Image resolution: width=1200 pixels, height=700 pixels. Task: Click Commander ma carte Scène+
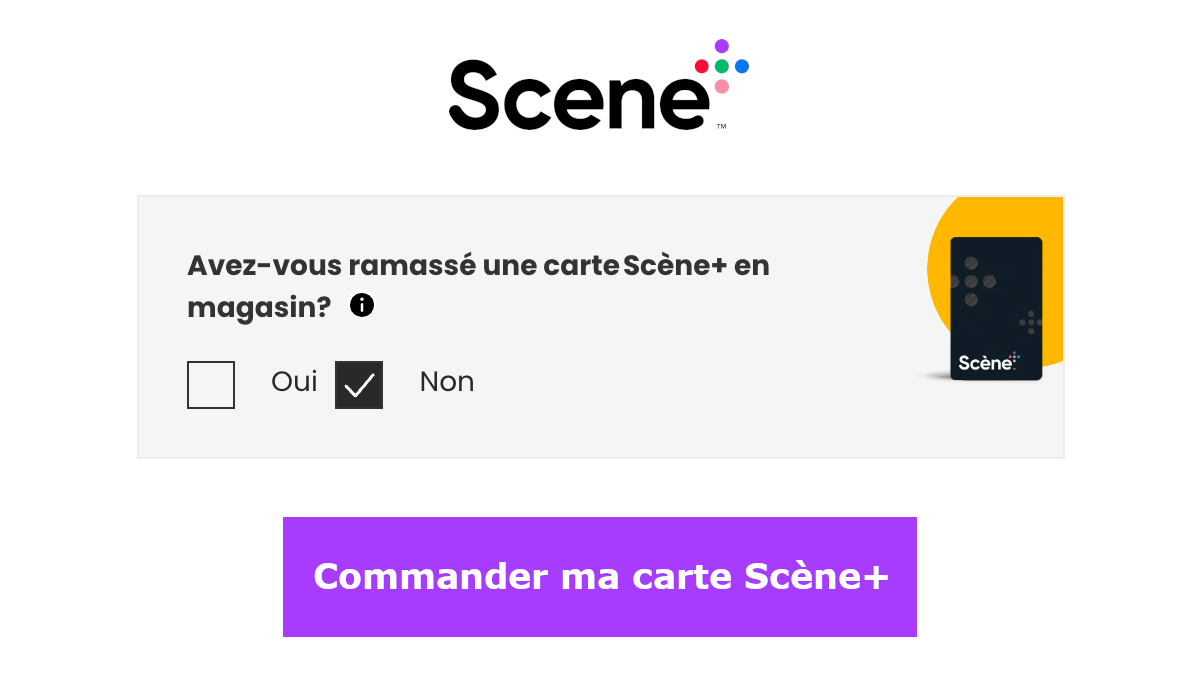[599, 577]
